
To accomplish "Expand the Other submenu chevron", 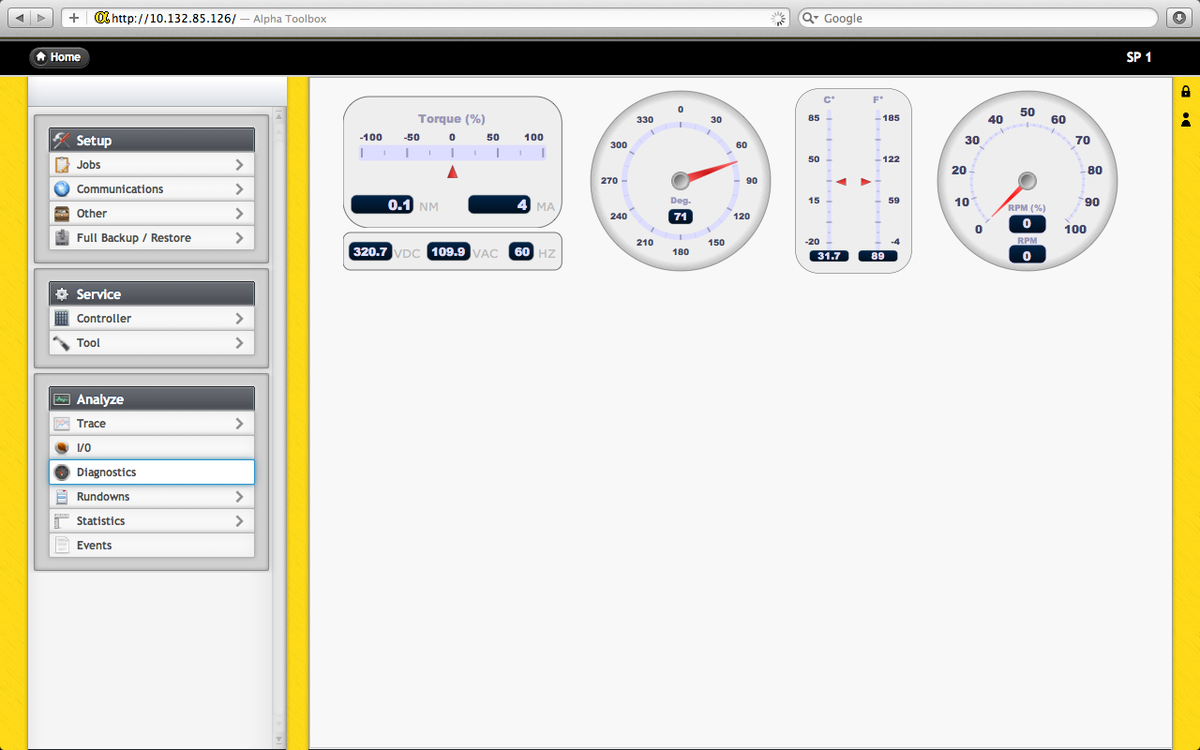I will [239, 214].
